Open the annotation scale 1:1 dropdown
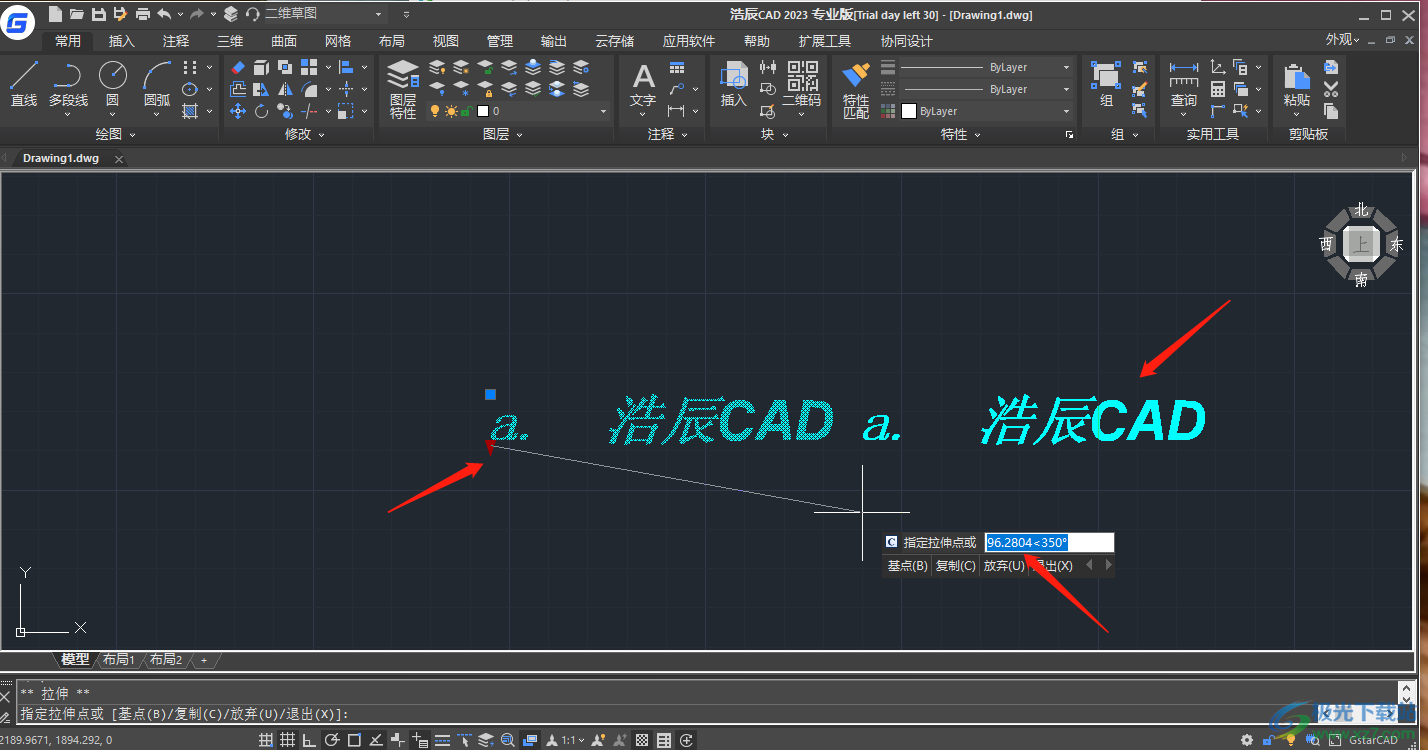 click(571, 740)
